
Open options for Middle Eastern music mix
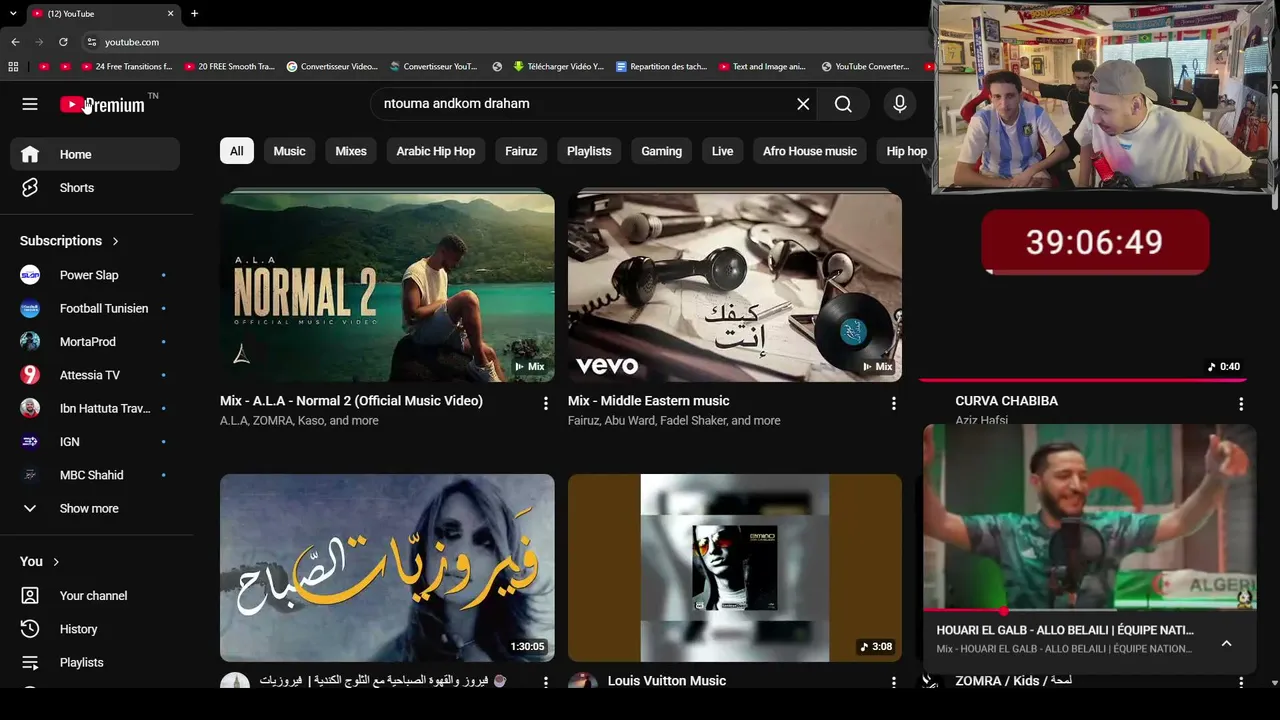pos(893,403)
